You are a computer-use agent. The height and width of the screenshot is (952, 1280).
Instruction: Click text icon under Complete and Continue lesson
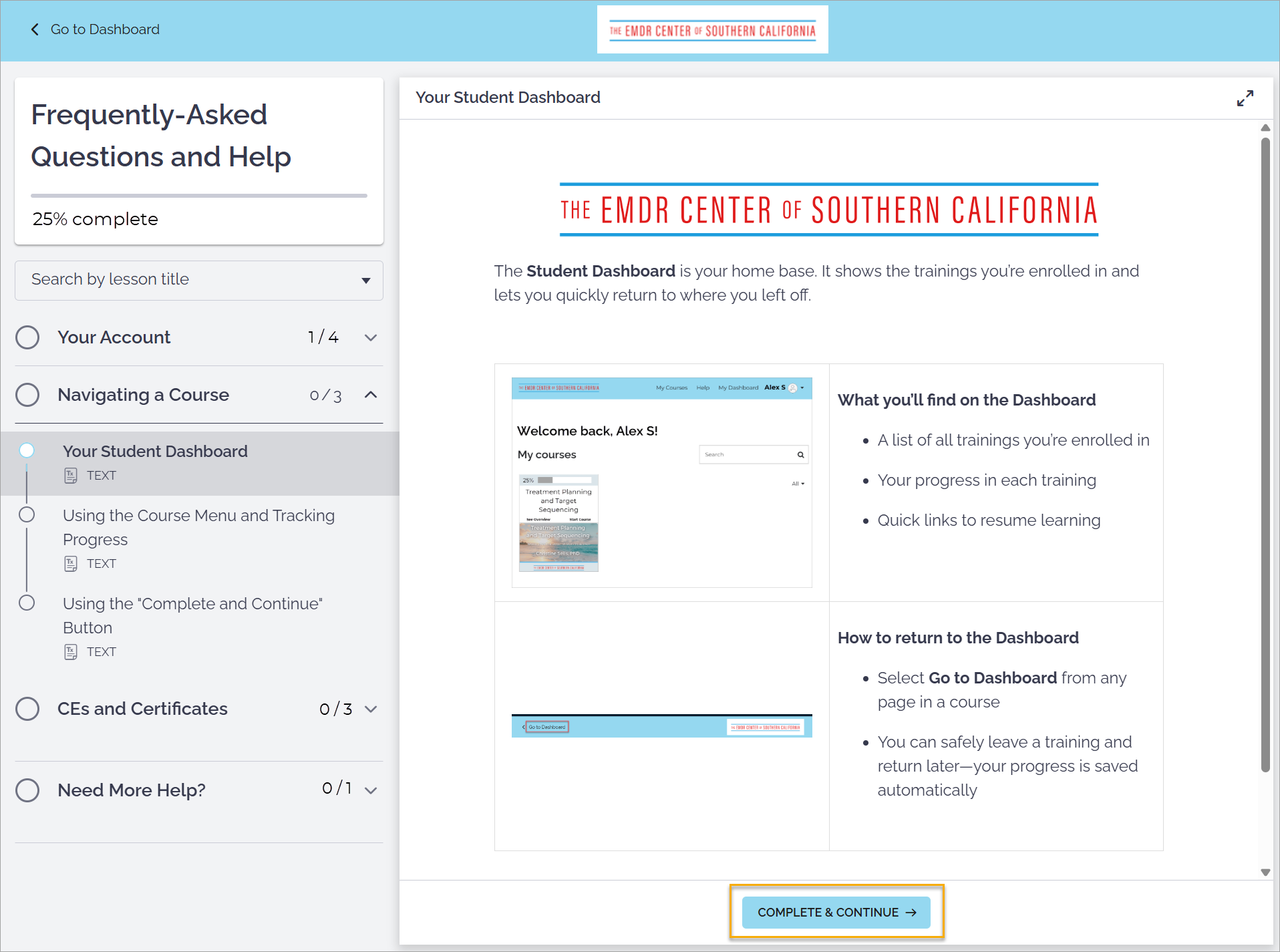[x=71, y=652]
